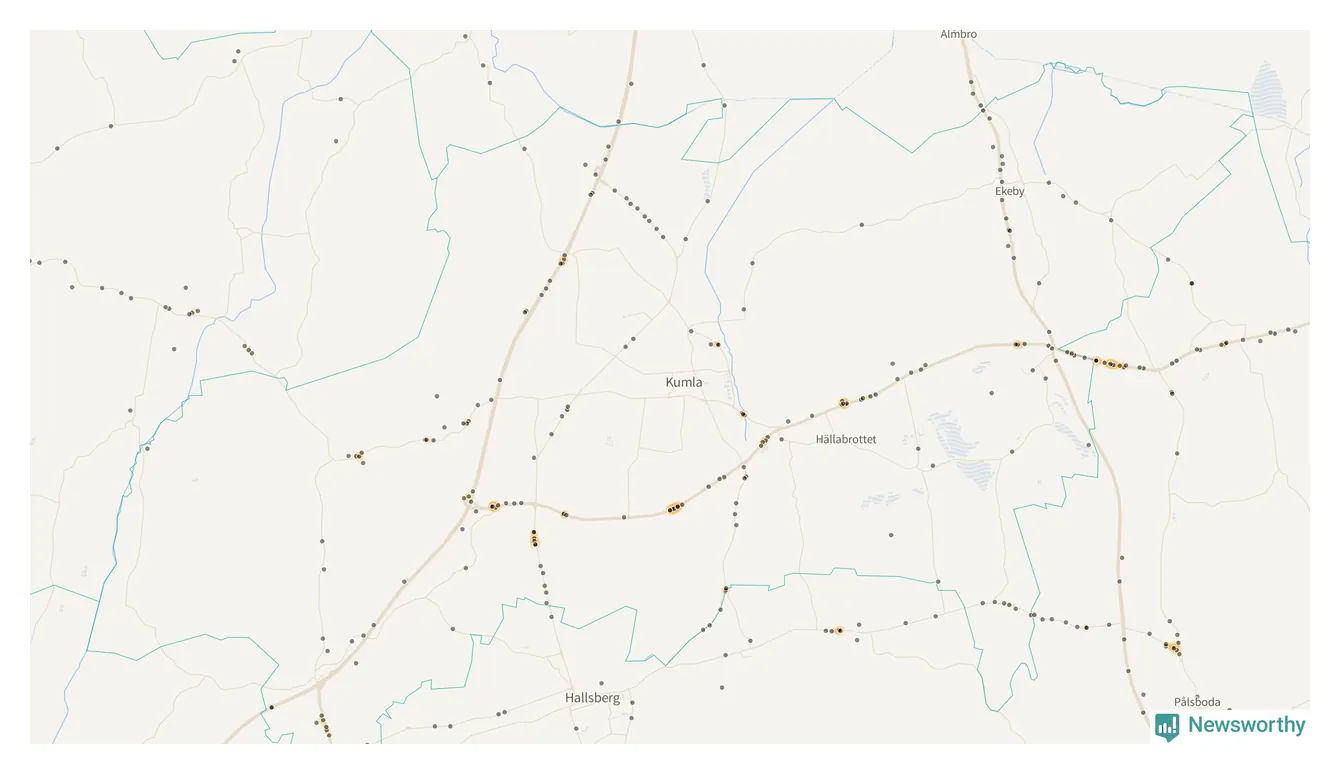Select highlighted marker cluster far west of Kumla
This screenshot has width=1340, height=774.
click(358, 456)
